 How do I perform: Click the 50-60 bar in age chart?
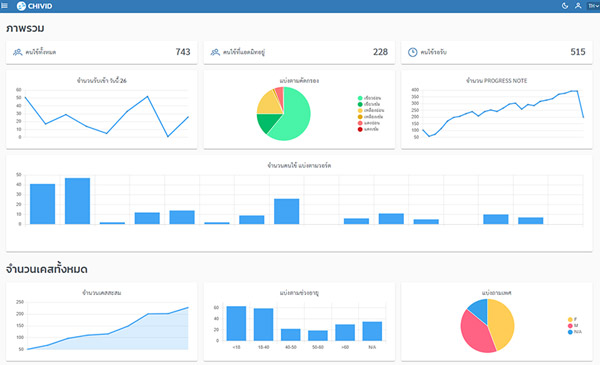point(318,336)
